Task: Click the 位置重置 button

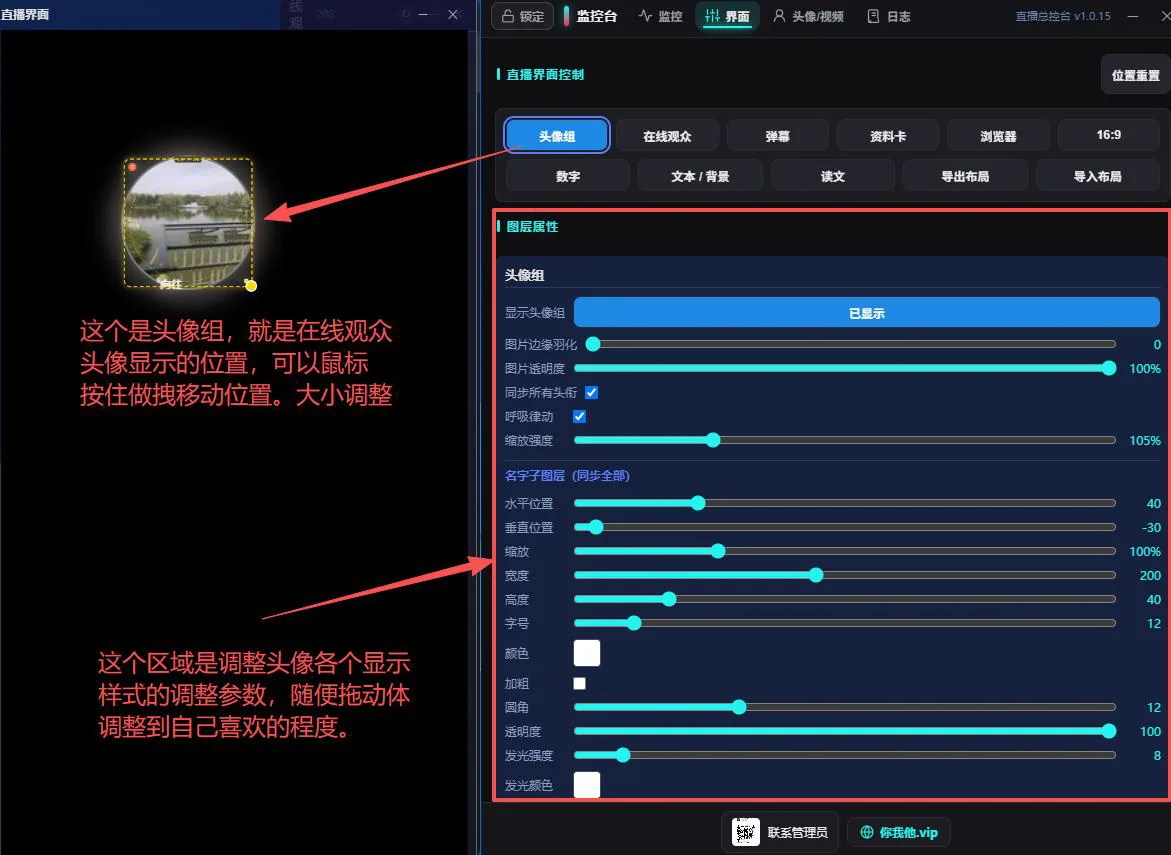Action: (x=1135, y=75)
